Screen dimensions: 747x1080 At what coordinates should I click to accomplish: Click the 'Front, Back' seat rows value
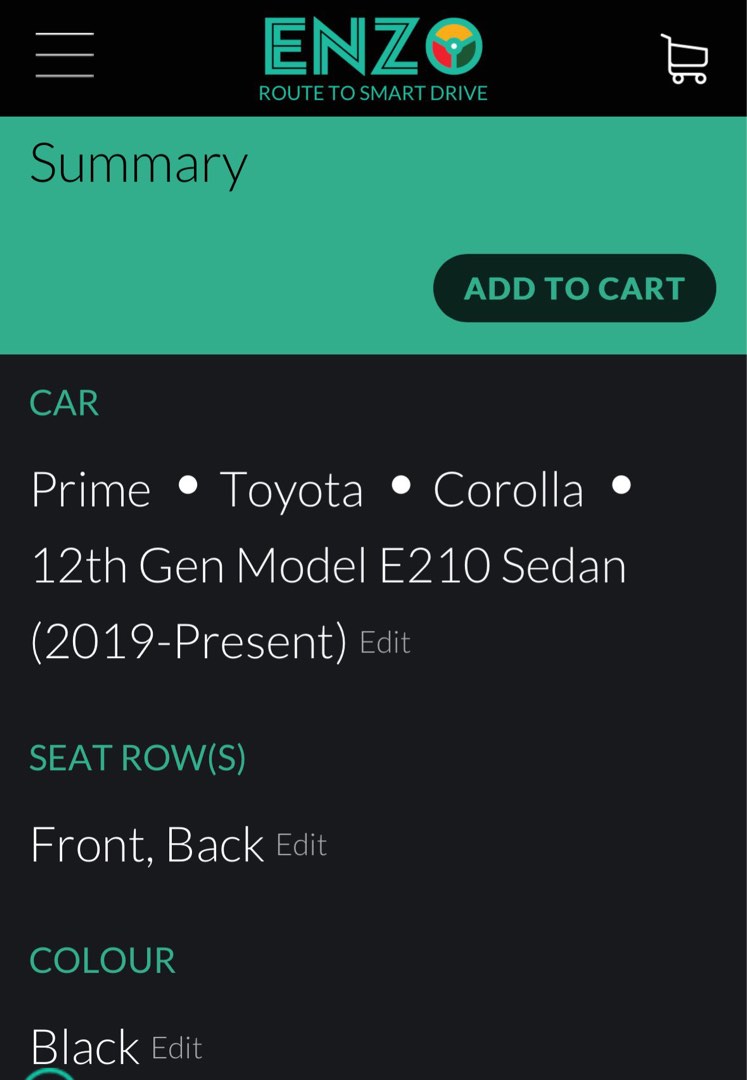pyautogui.click(x=147, y=846)
